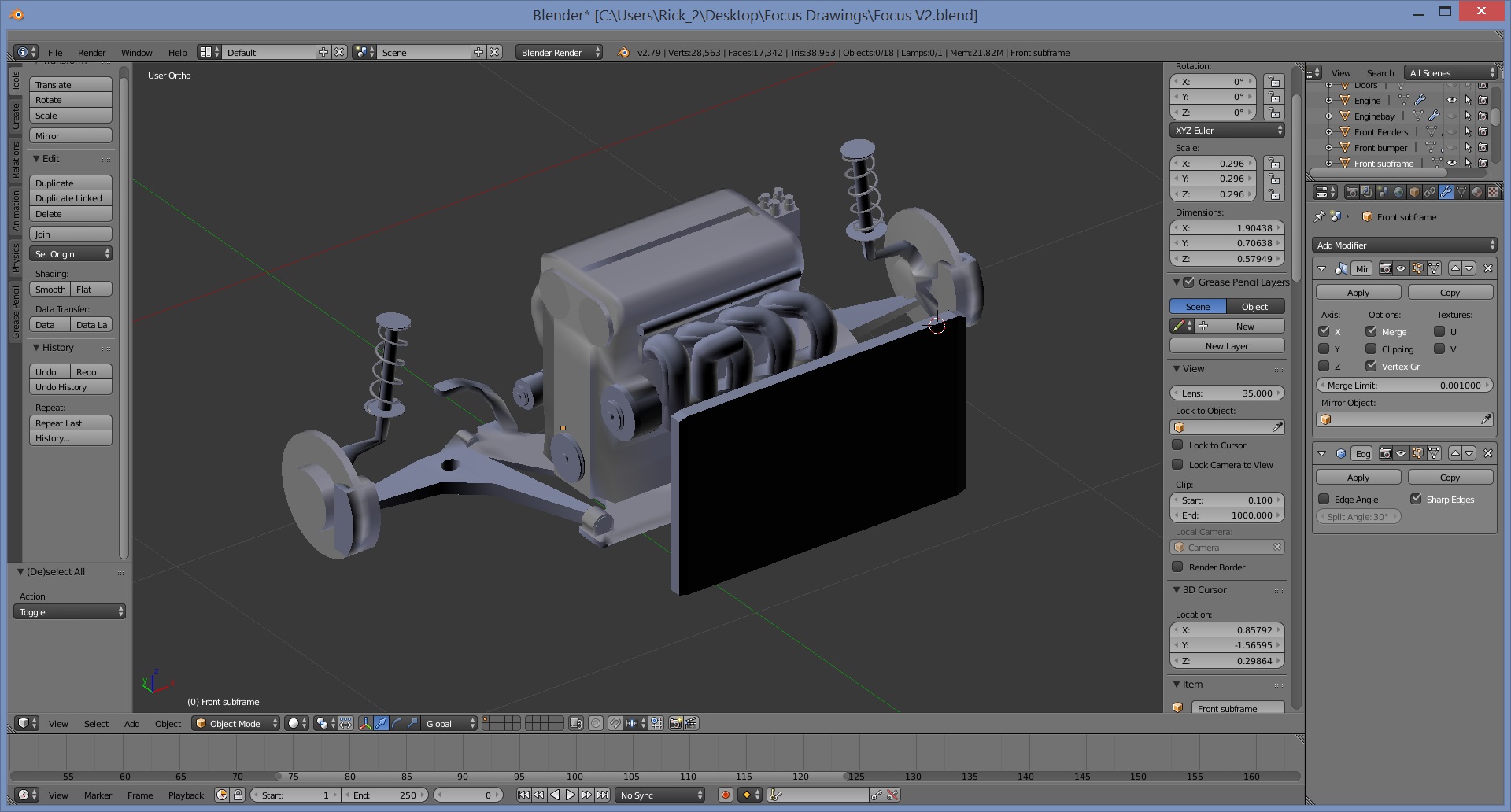The height and width of the screenshot is (812, 1511).
Task: Click the Undo History button
Action: 71,387
